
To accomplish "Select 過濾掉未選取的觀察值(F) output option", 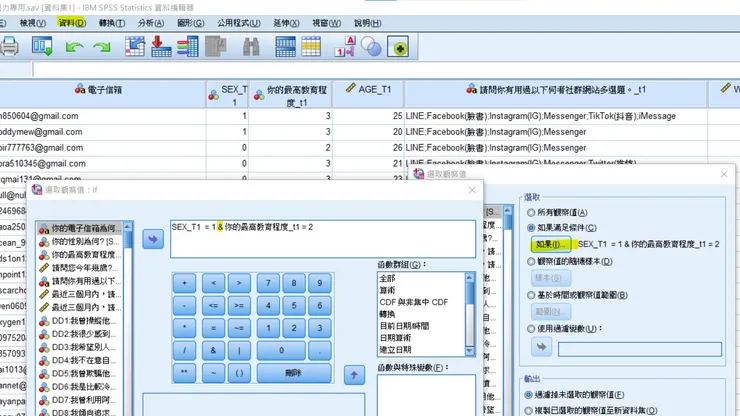I will point(574,395).
